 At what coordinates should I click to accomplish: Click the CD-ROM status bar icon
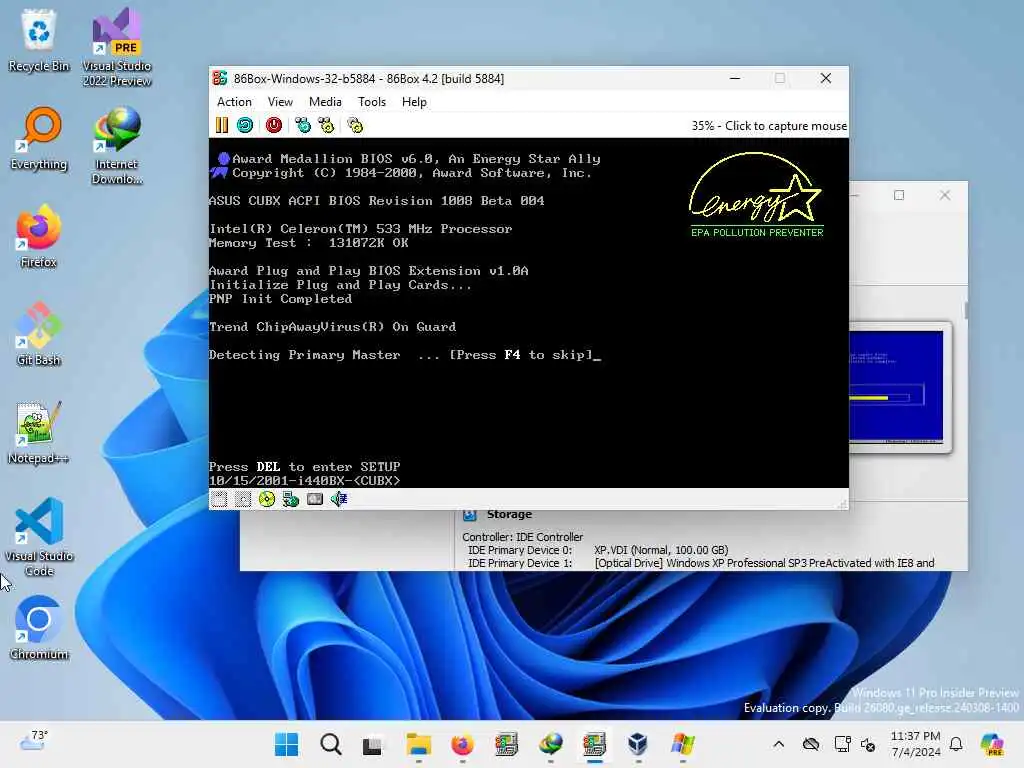(266, 500)
